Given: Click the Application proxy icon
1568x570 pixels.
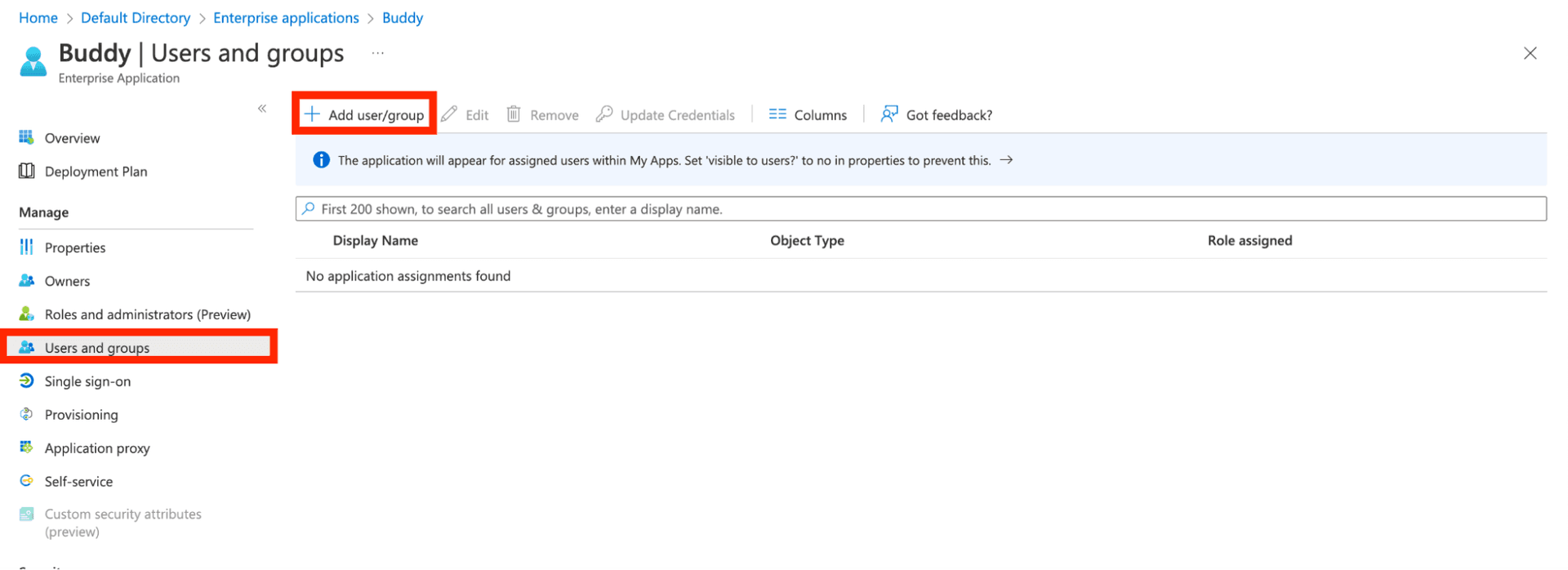Looking at the screenshot, I should 26,448.
